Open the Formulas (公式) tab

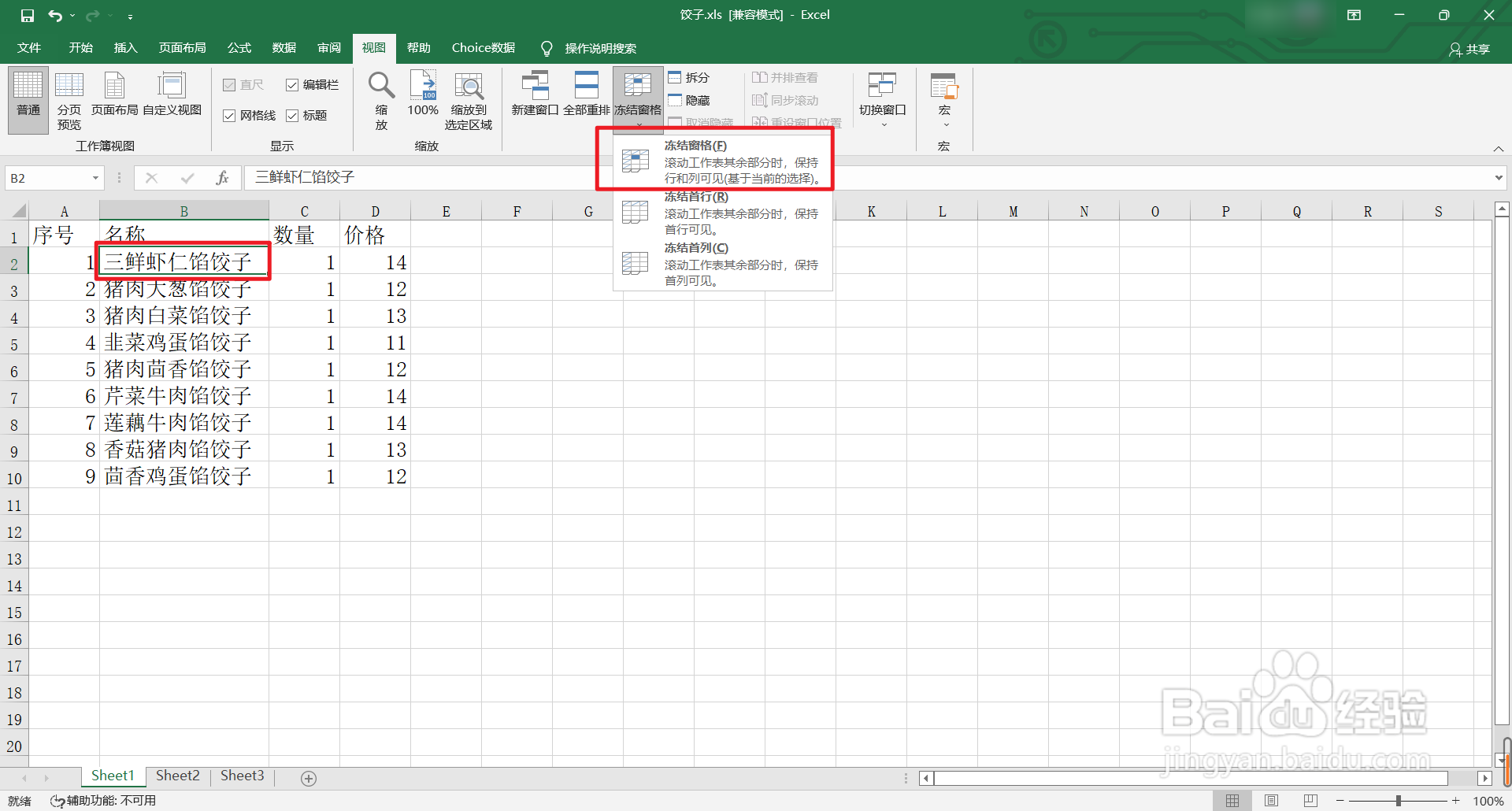[x=239, y=48]
